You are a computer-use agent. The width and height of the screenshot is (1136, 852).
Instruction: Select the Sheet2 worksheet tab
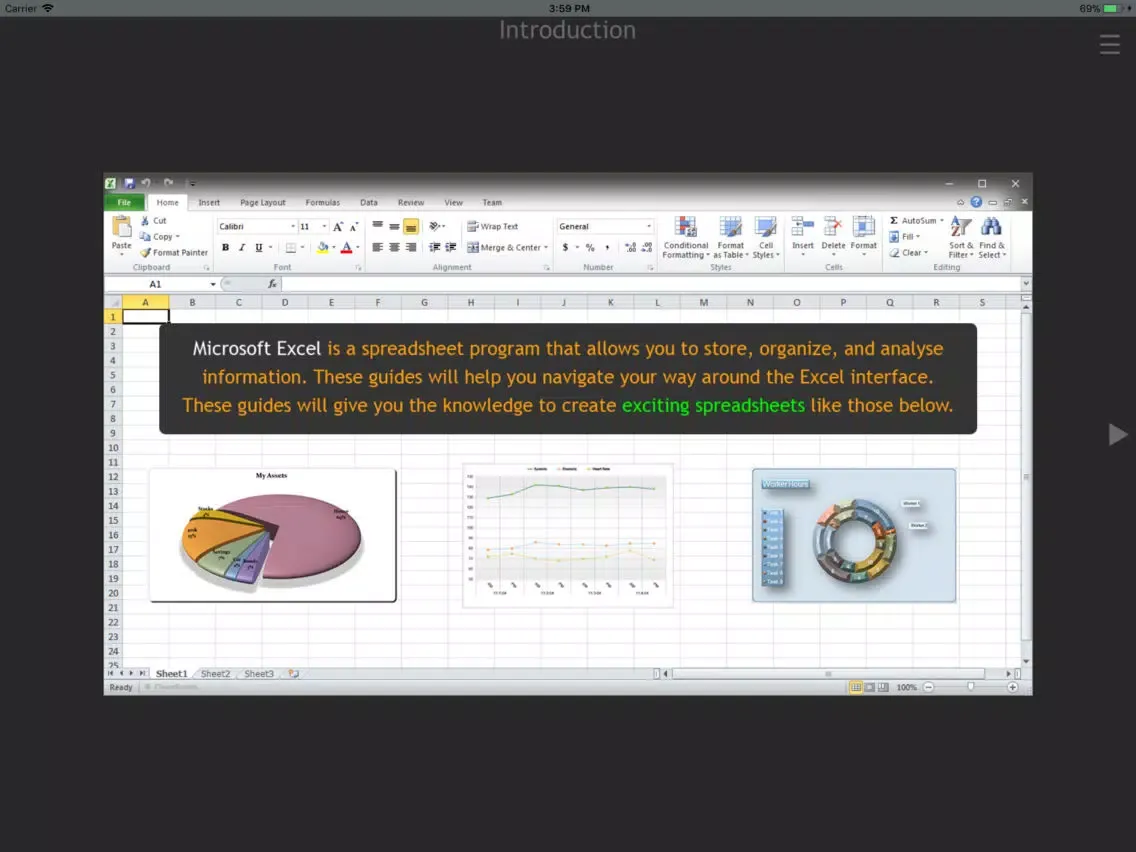pyautogui.click(x=215, y=674)
